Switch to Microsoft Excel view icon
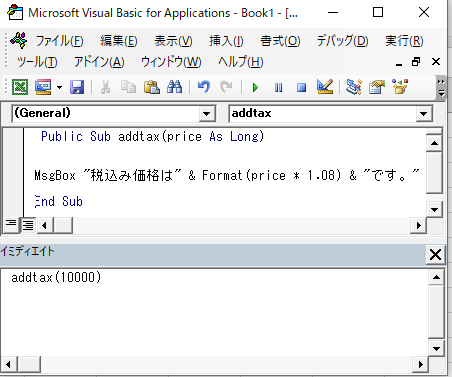 [x=20, y=87]
